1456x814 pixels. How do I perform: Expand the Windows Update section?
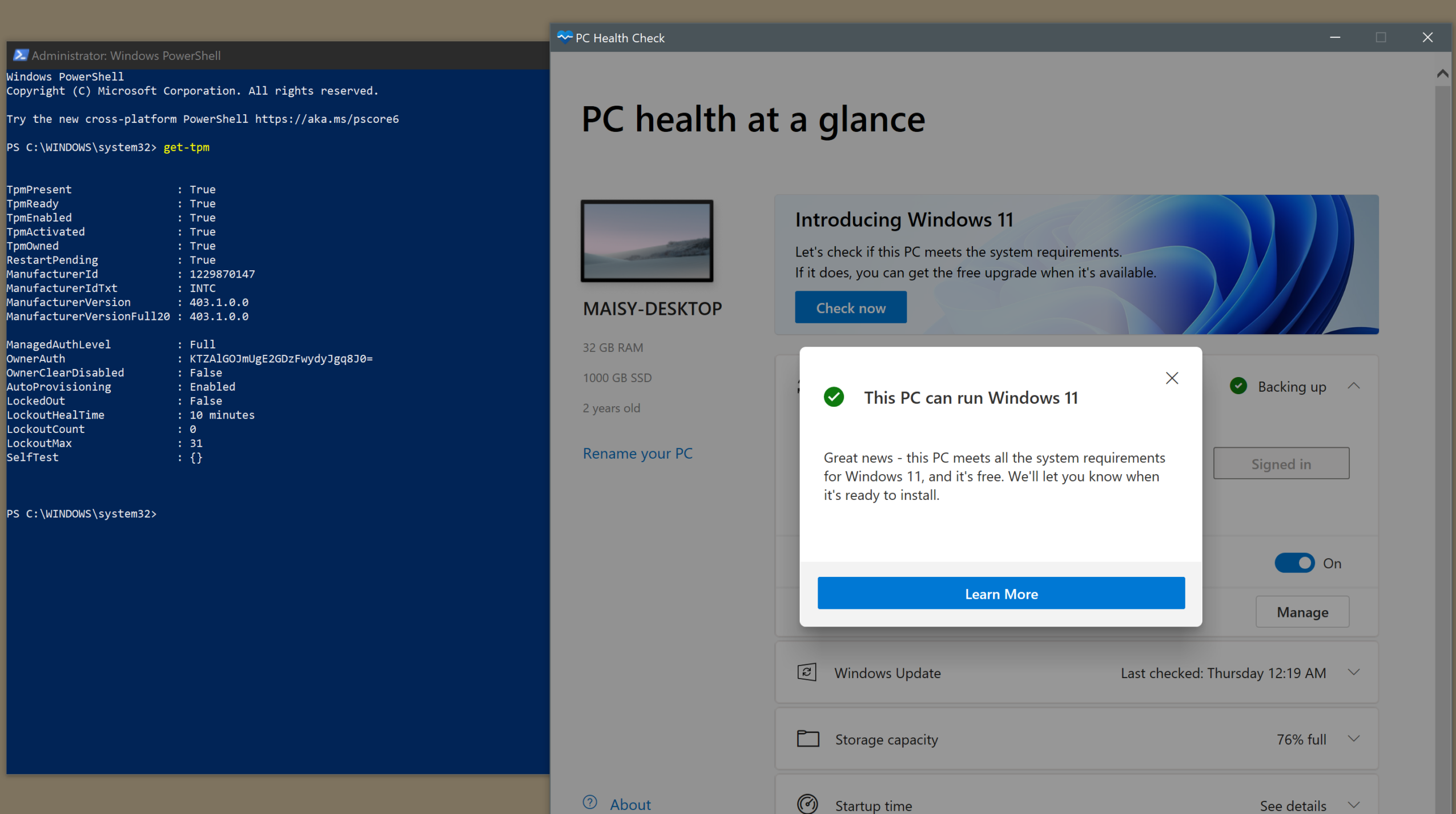pos(1354,672)
